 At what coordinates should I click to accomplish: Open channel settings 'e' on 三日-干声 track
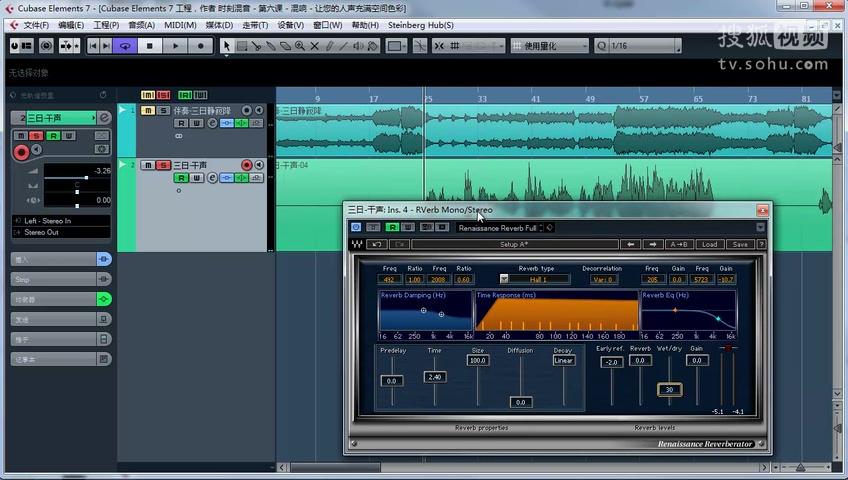(213, 178)
